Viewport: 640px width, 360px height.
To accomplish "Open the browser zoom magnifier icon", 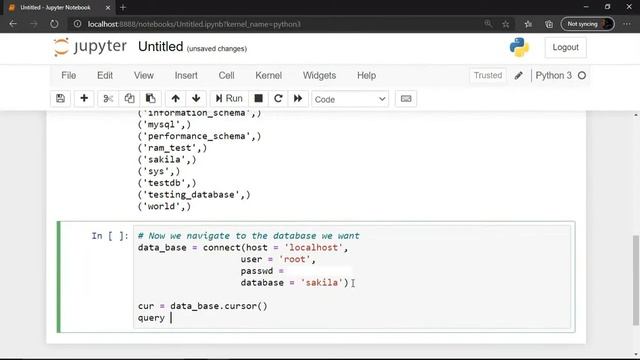I will point(488,24).
